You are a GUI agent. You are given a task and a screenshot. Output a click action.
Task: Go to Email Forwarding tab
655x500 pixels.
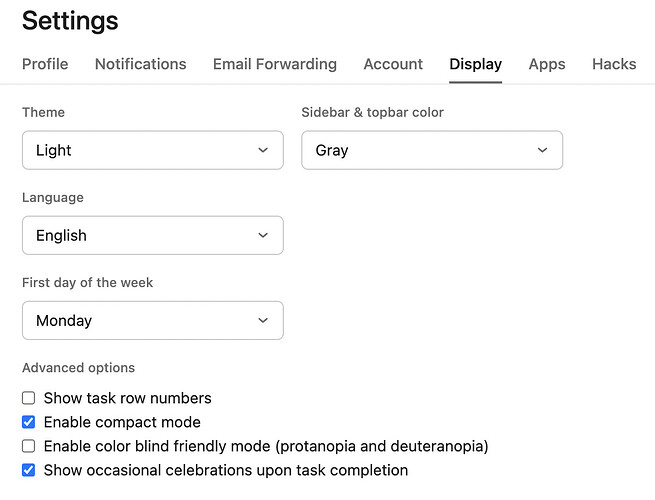pos(275,64)
